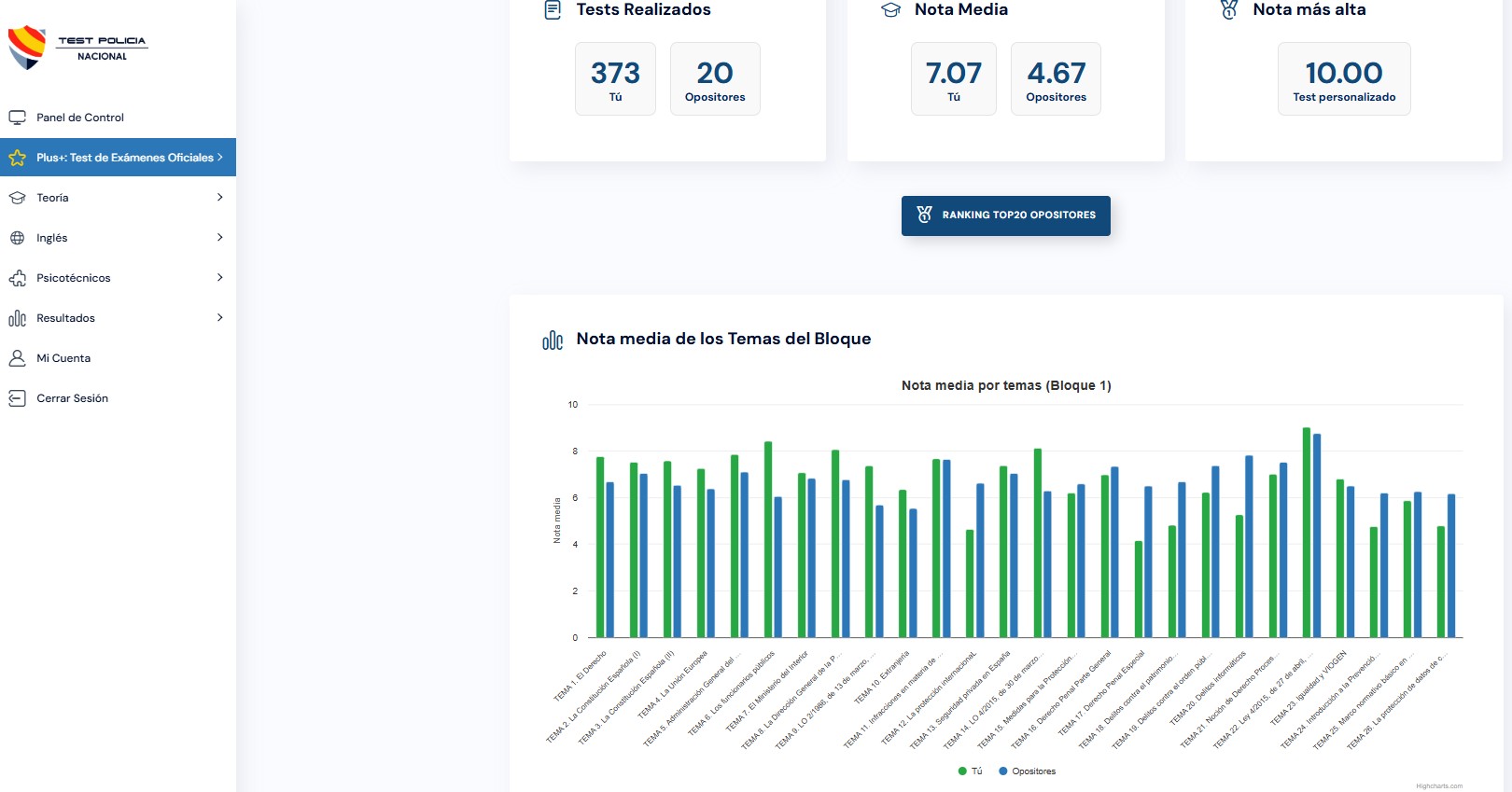The width and height of the screenshot is (1512, 792).
Task: Click the logout icon for Cerrar Sesión
Action: coord(17,398)
